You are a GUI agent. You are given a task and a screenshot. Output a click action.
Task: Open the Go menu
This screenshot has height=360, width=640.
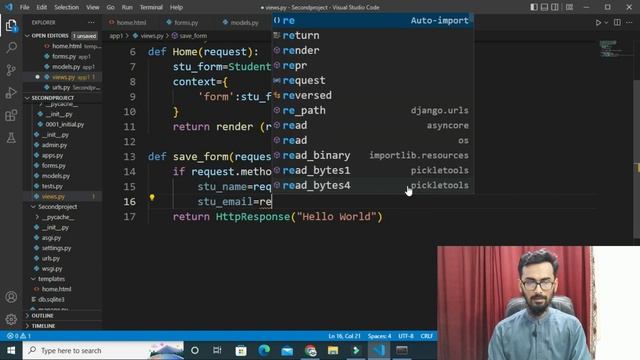pyautogui.click(x=111, y=7)
